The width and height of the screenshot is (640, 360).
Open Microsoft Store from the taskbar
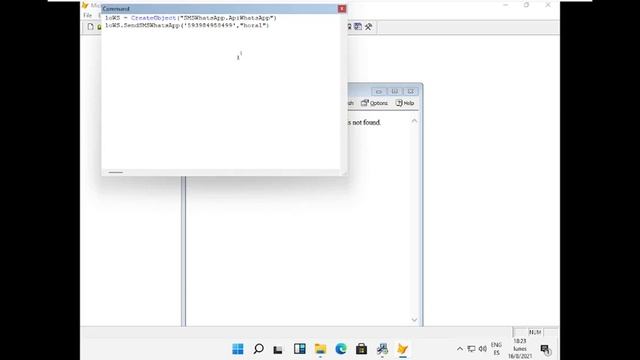click(361, 349)
